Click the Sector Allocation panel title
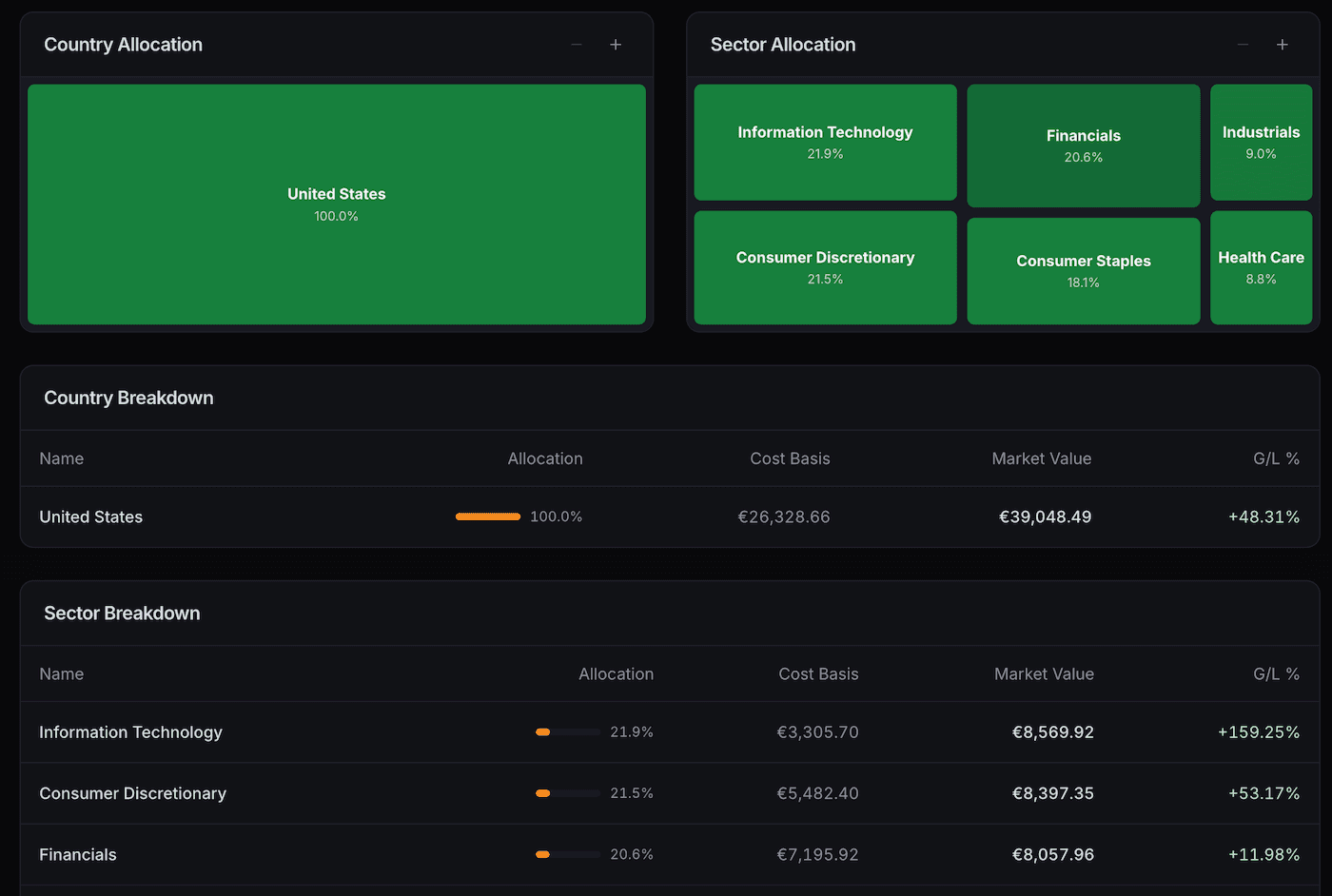The image size is (1332, 896). [783, 45]
